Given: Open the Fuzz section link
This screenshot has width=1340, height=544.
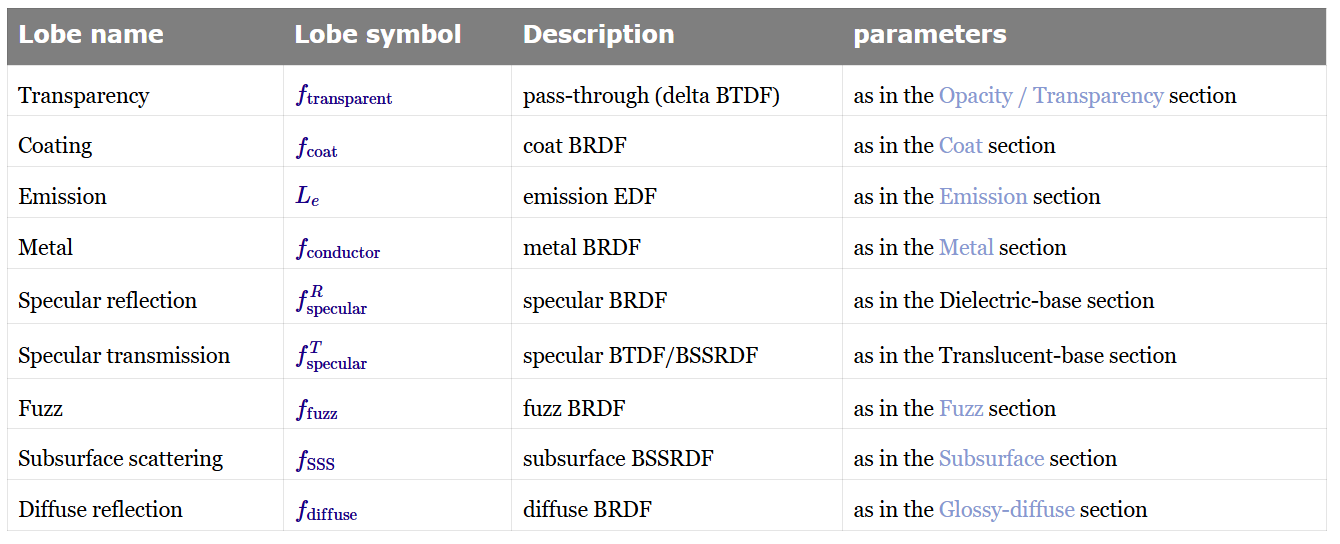Looking at the screenshot, I should tap(960, 409).
